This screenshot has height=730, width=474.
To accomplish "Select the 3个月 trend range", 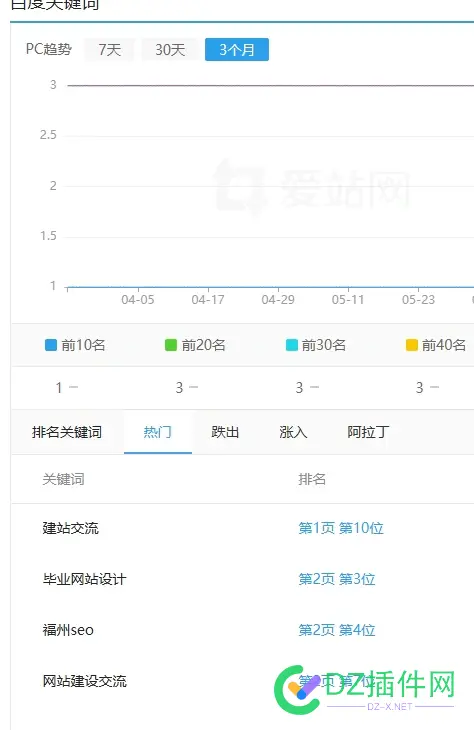I will 237,50.
